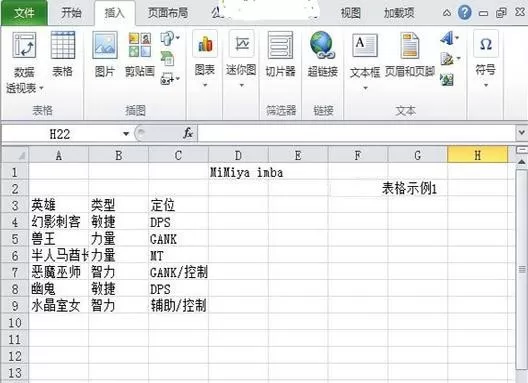Screen dimensions: 528x383
Task: Minimize the ribbon with the caret icon
Action: [447, 13]
